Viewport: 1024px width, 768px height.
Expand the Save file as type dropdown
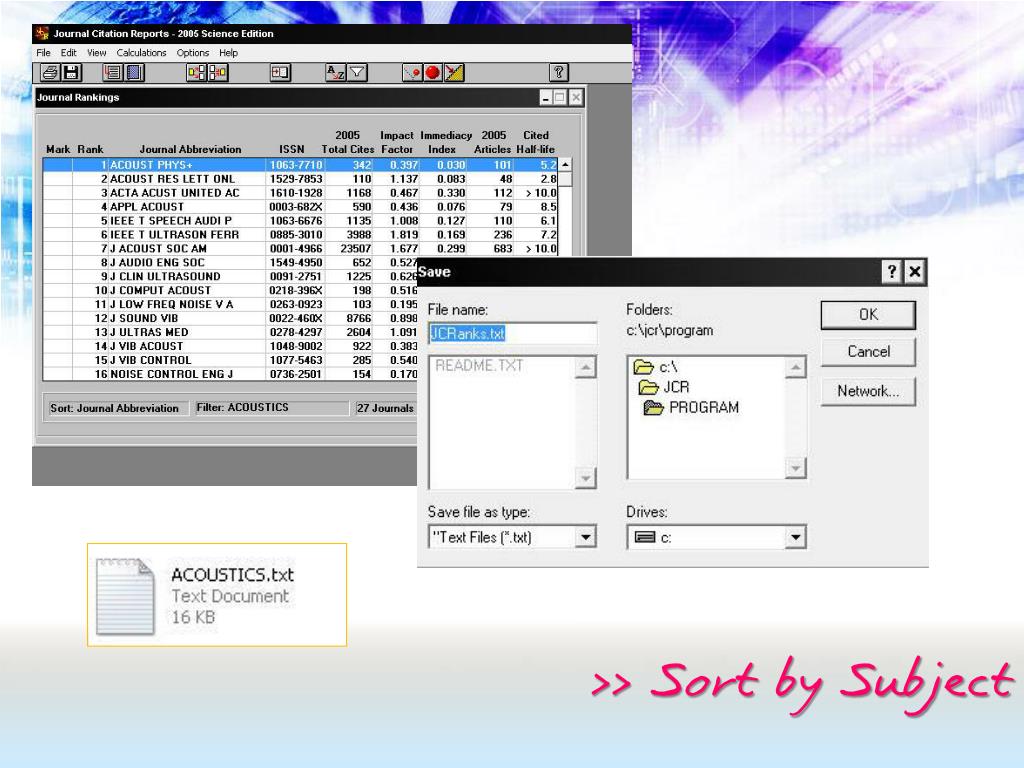point(585,537)
